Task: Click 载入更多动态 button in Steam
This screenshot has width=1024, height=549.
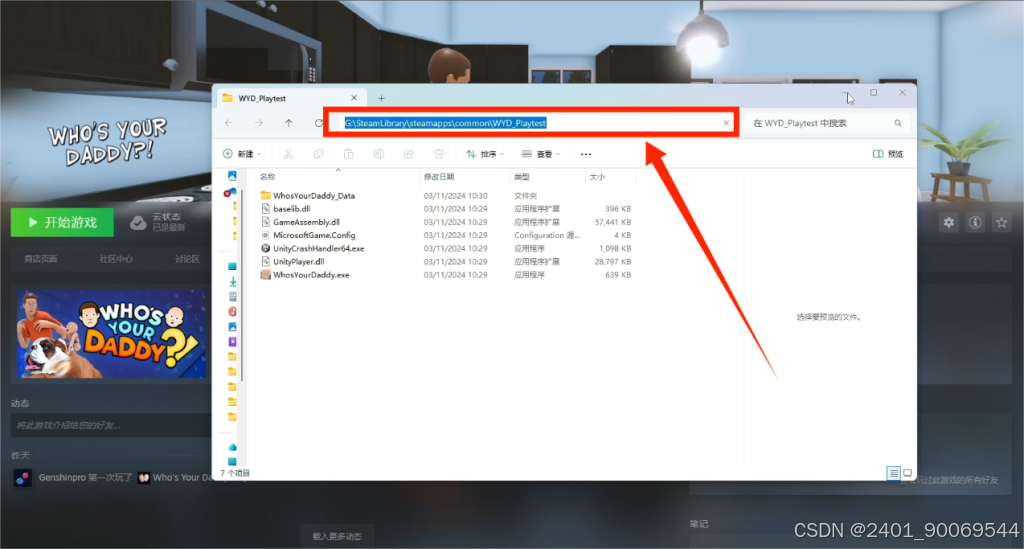Action: [x=337, y=536]
